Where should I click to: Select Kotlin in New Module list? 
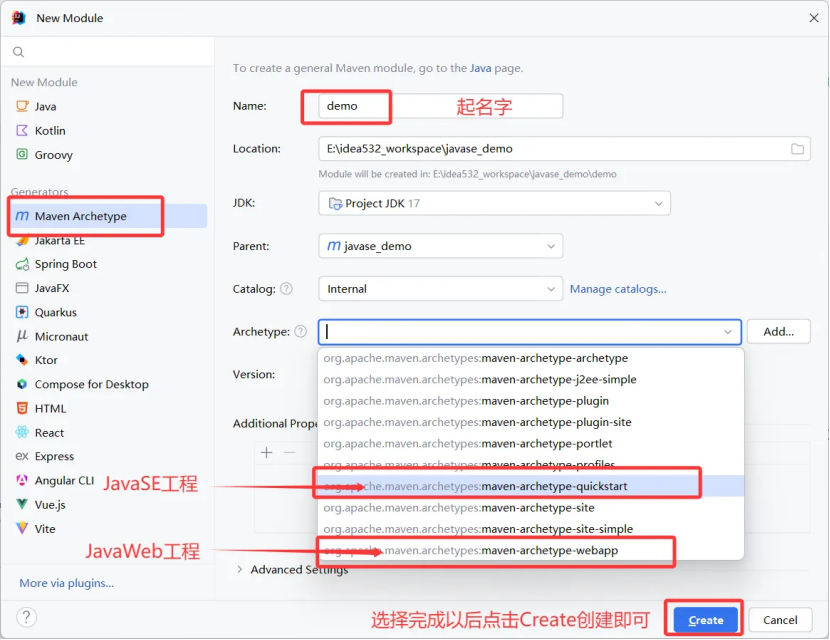[x=108, y=131]
